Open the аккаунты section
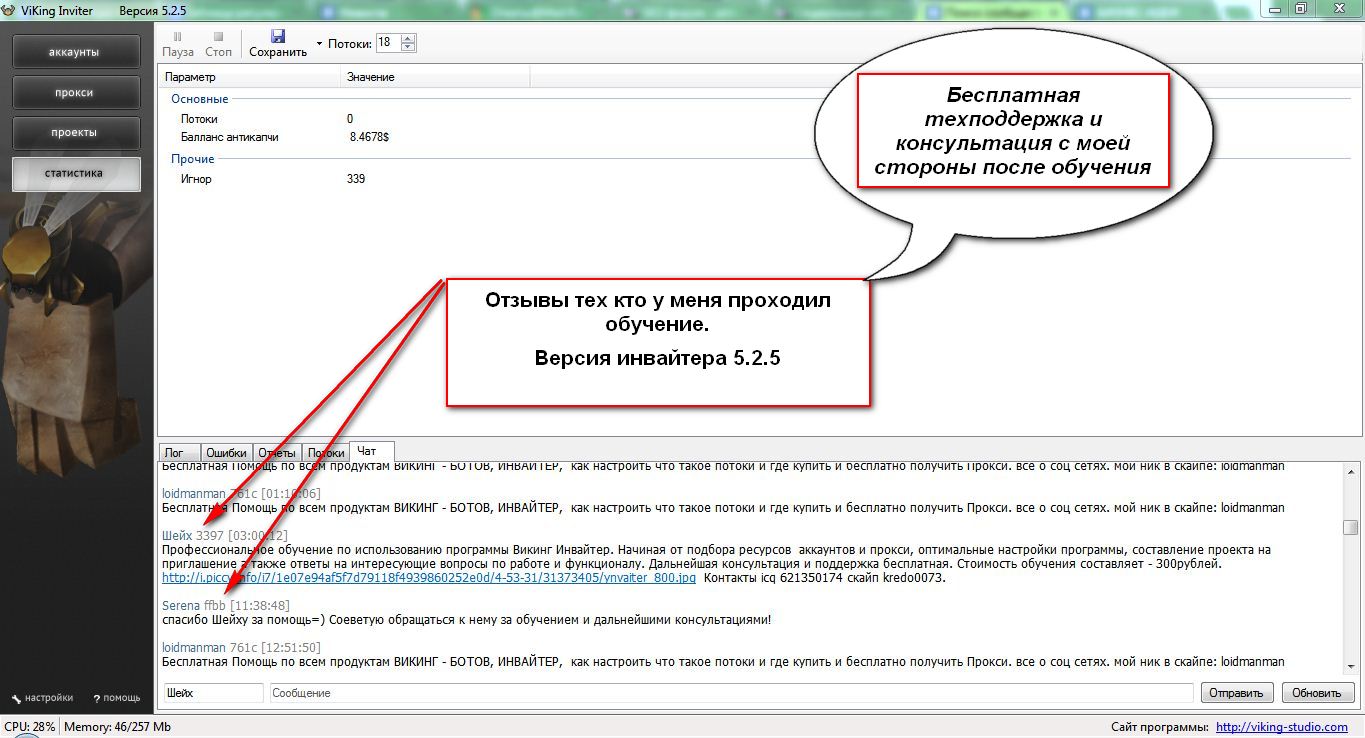Screen dimensions: 1365x738 click(x=76, y=52)
